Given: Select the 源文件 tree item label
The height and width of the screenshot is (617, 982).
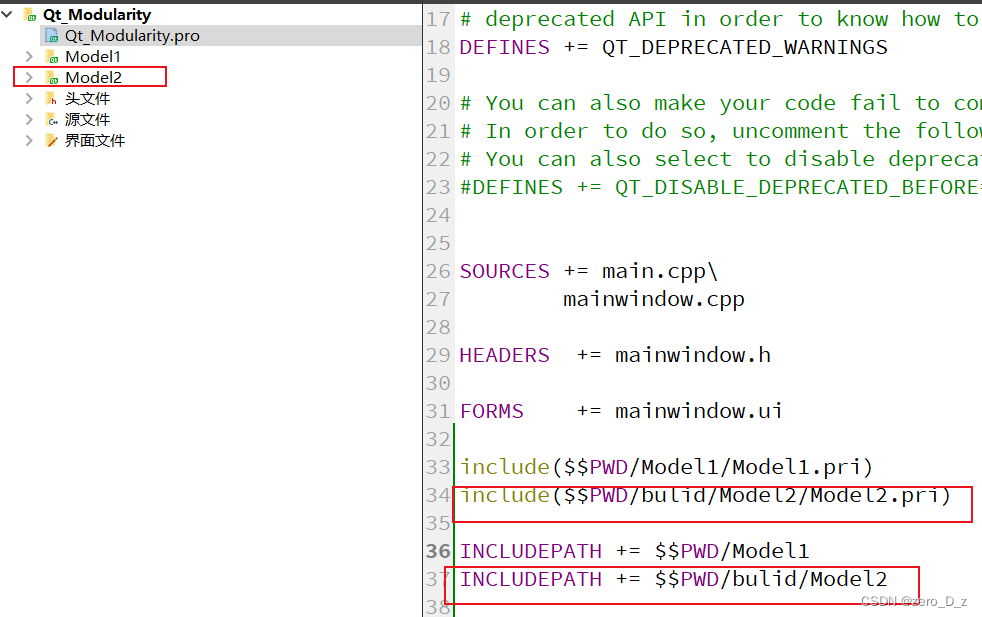Looking at the screenshot, I should coord(87,120).
